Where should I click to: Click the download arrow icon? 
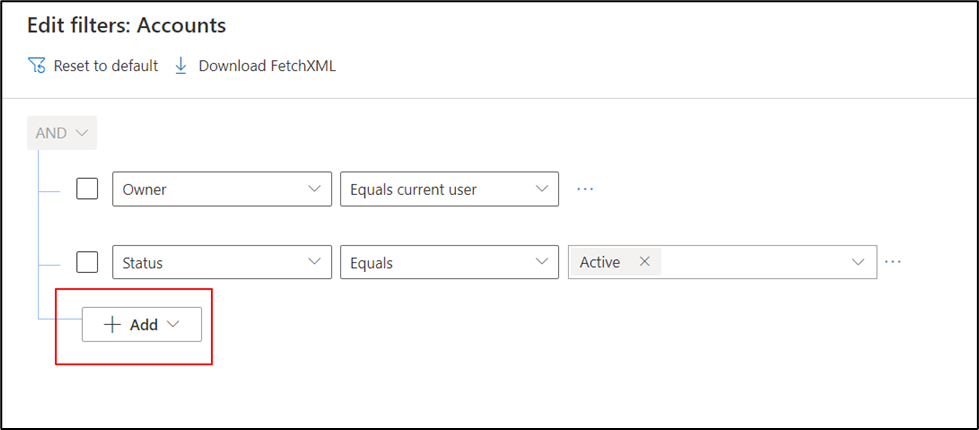pos(181,66)
